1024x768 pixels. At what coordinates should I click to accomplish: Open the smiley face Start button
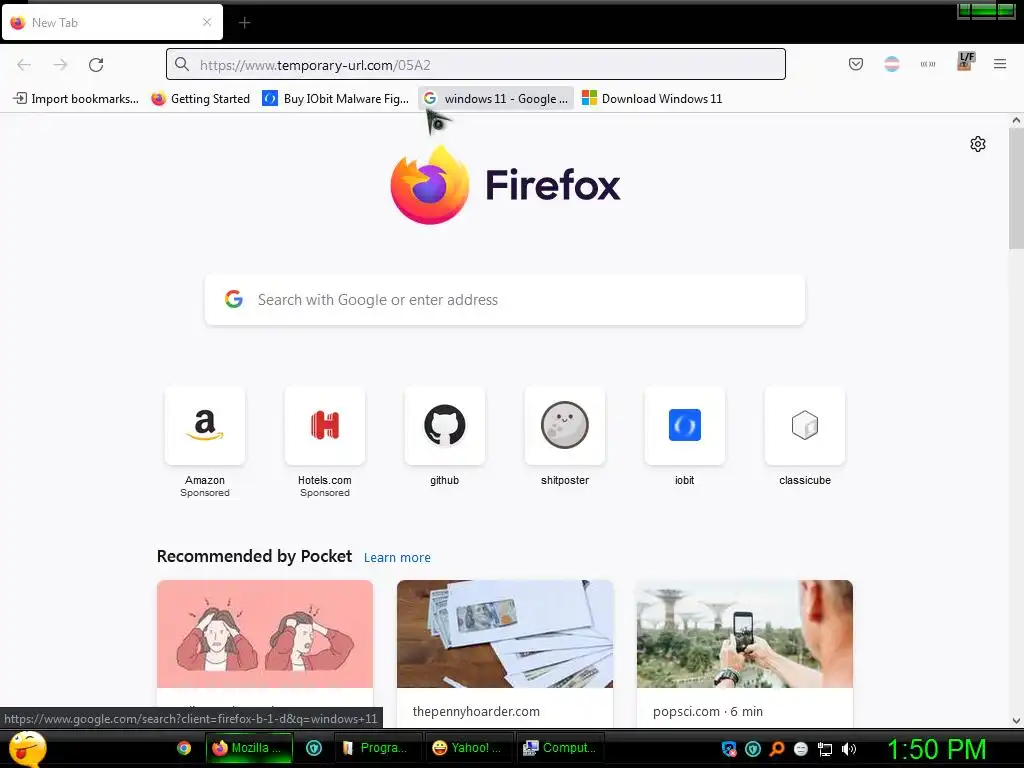(x=27, y=748)
